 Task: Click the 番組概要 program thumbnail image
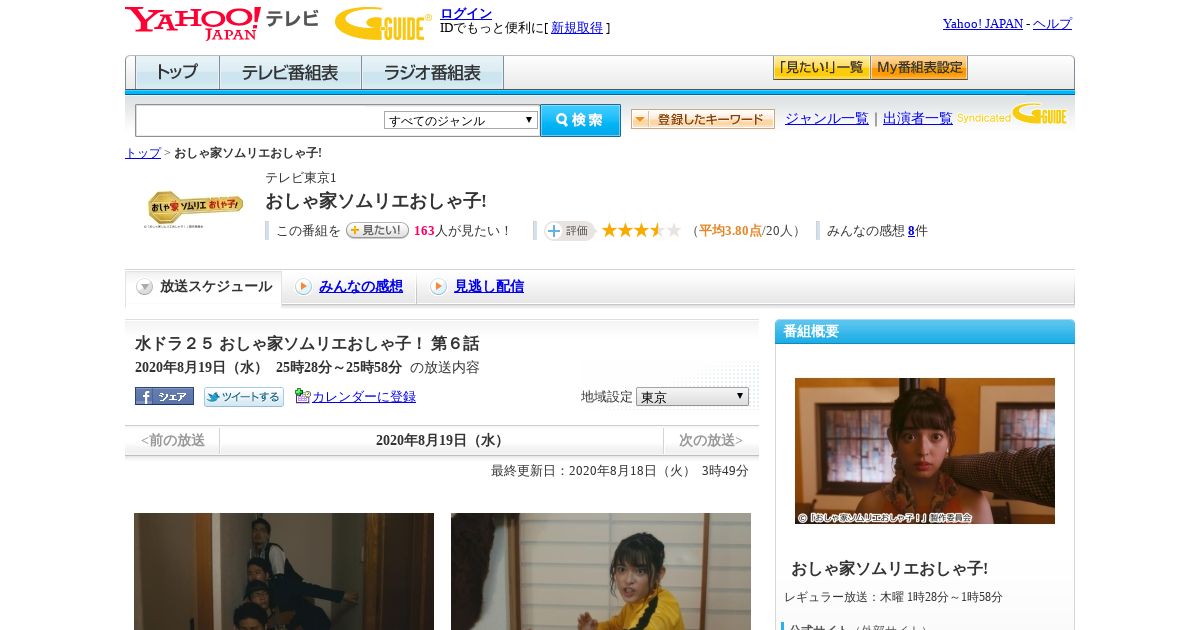925,451
